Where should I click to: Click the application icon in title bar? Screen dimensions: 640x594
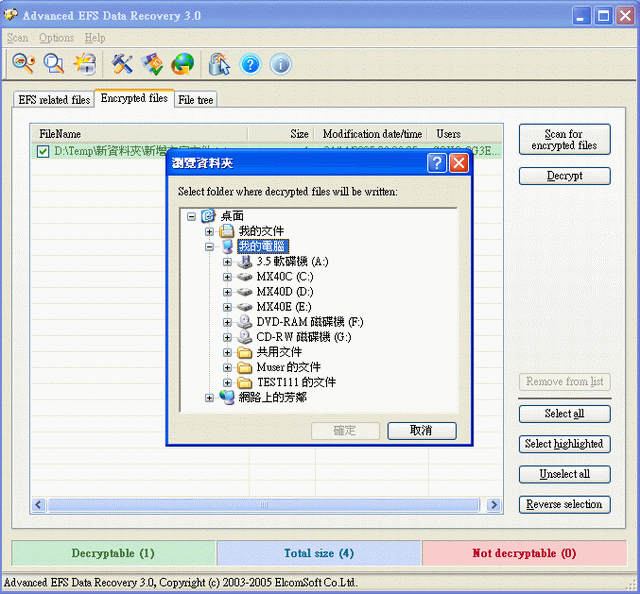pyautogui.click(x=11, y=15)
